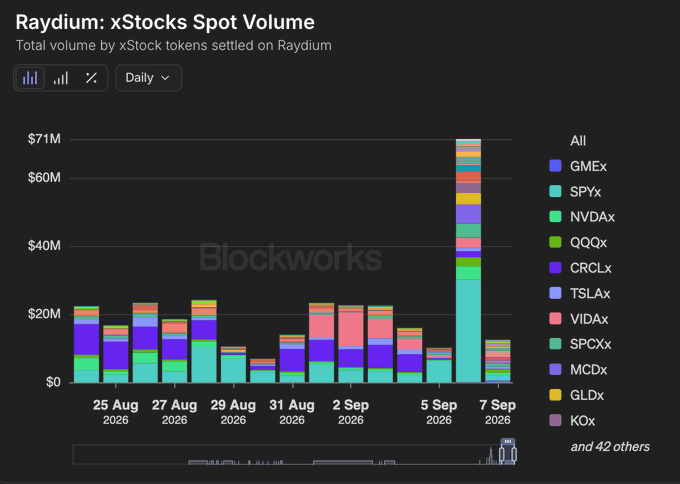Toggle QQQx series in the legend
Image resolution: width=680 pixels, height=484 pixels.
[x=577, y=242]
